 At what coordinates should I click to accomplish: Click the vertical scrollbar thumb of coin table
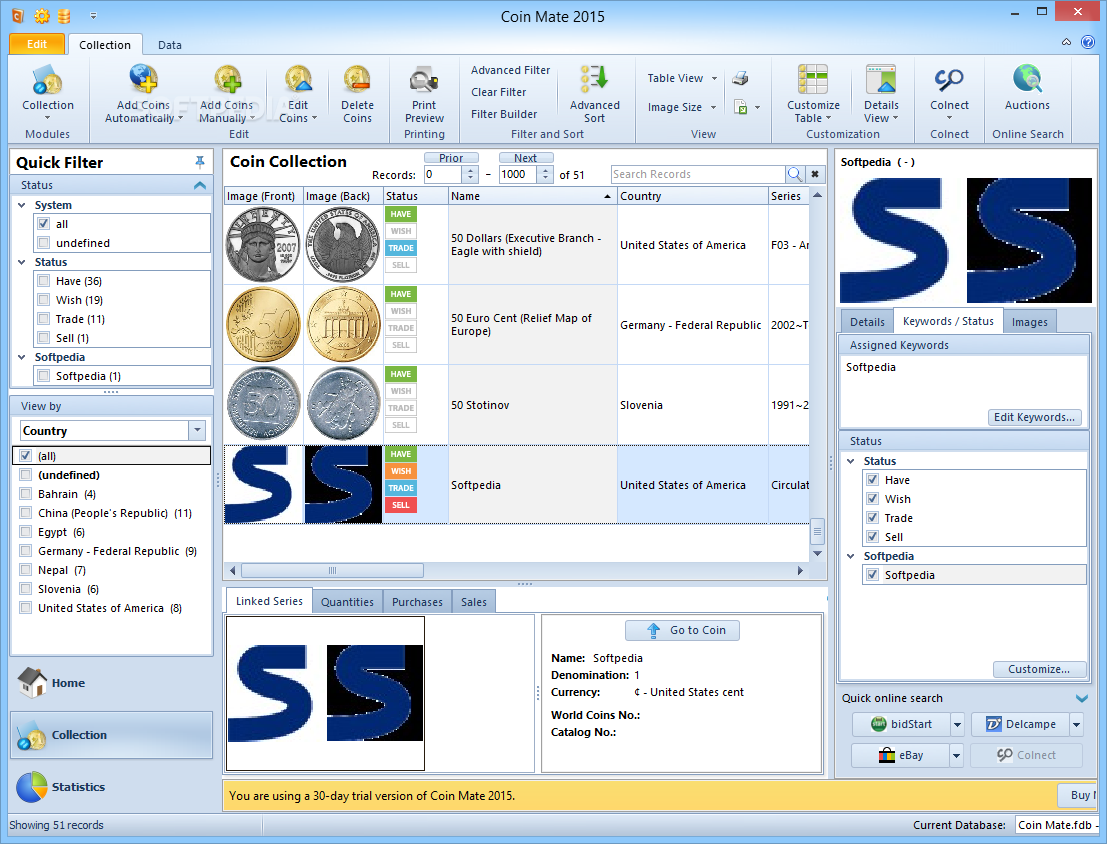pyautogui.click(x=817, y=531)
